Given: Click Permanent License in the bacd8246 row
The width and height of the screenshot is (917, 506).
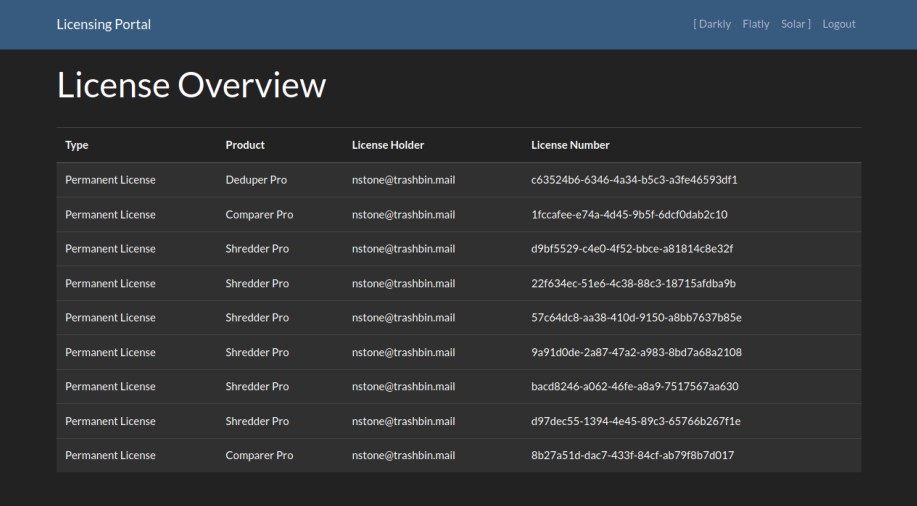Looking at the screenshot, I should [x=110, y=386].
